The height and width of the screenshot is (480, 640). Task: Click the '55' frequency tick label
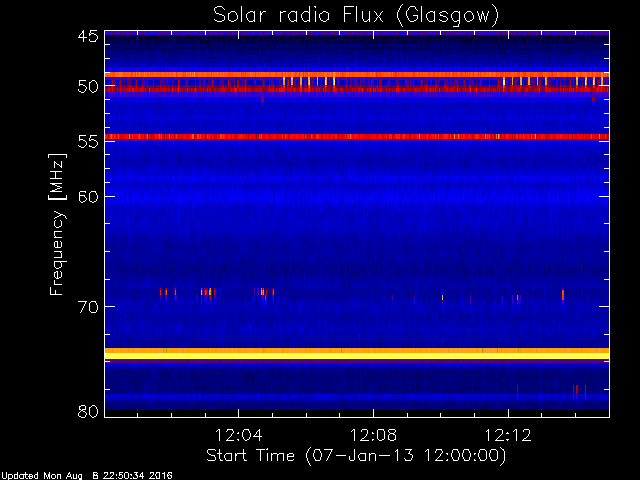pyautogui.click(x=88, y=142)
